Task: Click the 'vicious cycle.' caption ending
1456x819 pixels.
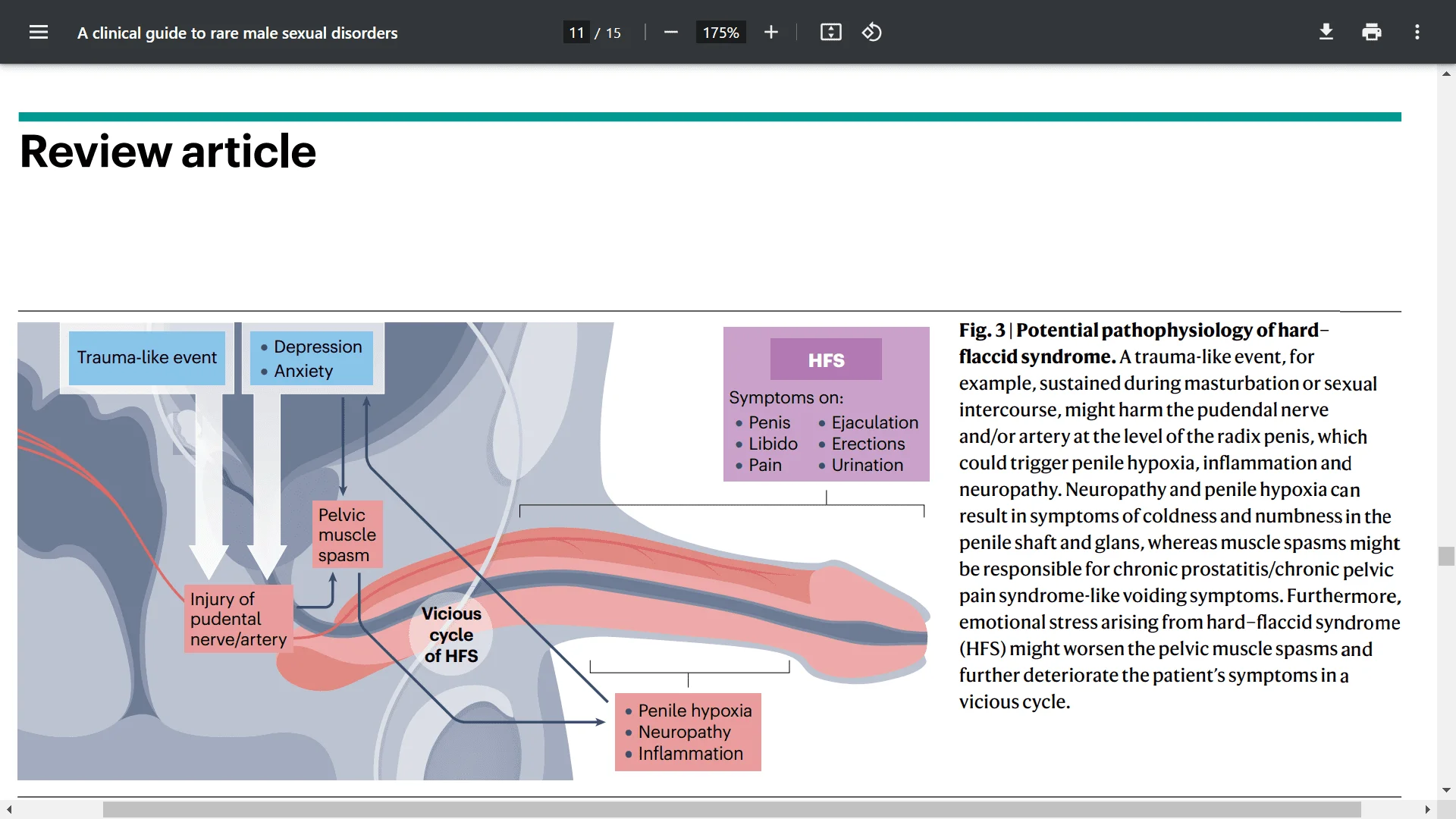Action: tap(1015, 701)
